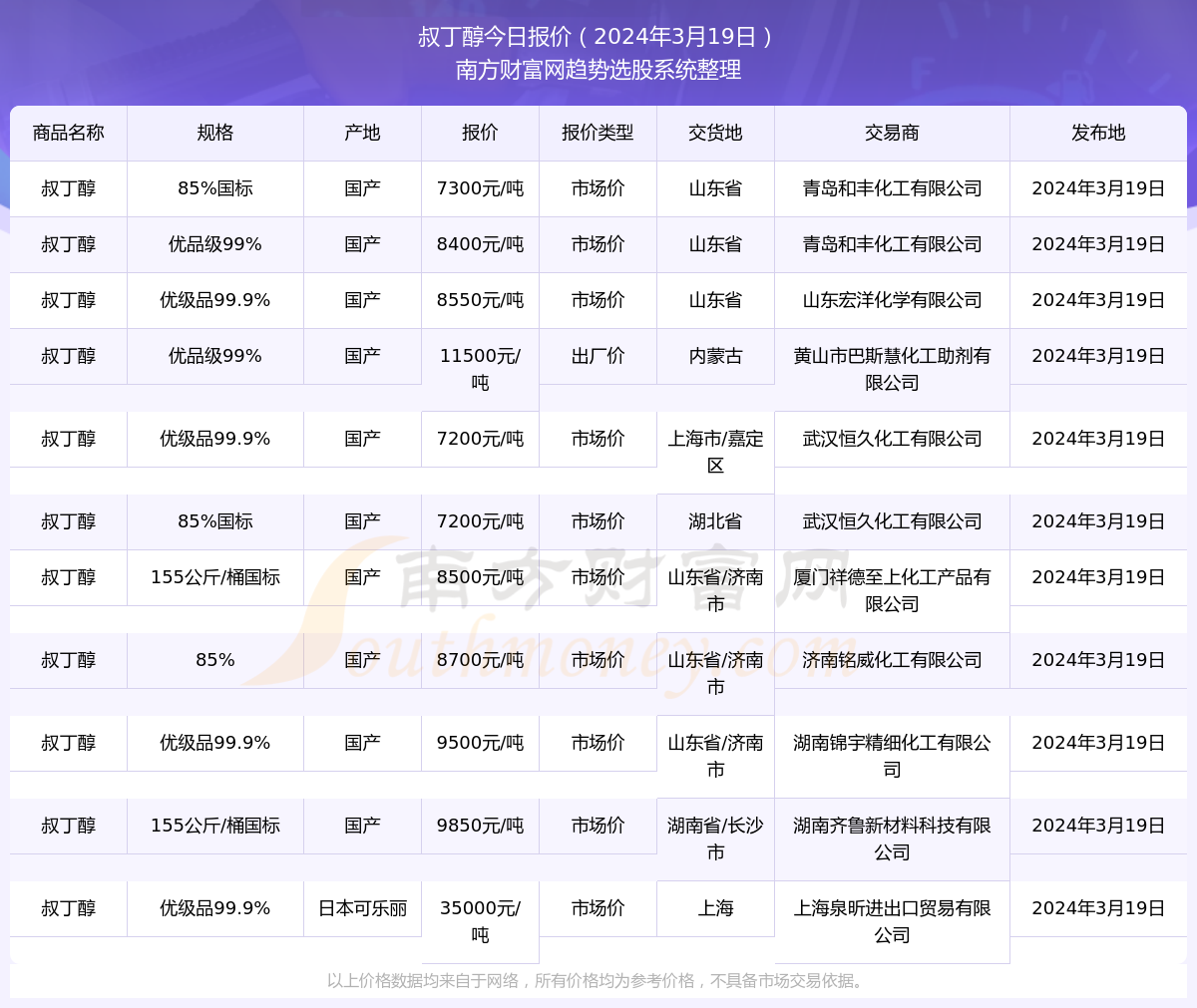Click delivery place 湖南省/长沙市
Screen dimensions: 1197x1008
tap(715, 839)
